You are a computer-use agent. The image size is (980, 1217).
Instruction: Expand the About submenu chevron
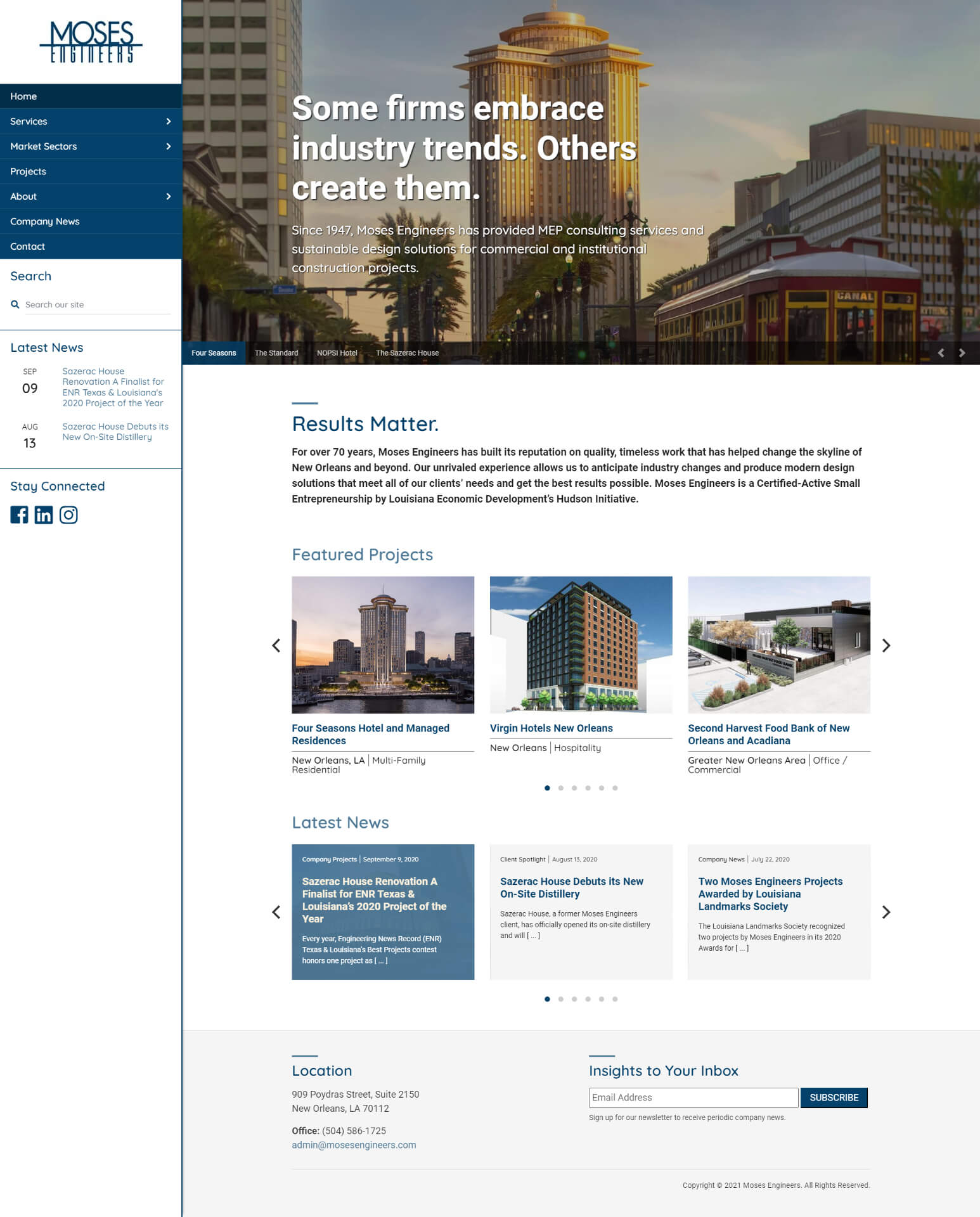pyautogui.click(x=168, y=196)
